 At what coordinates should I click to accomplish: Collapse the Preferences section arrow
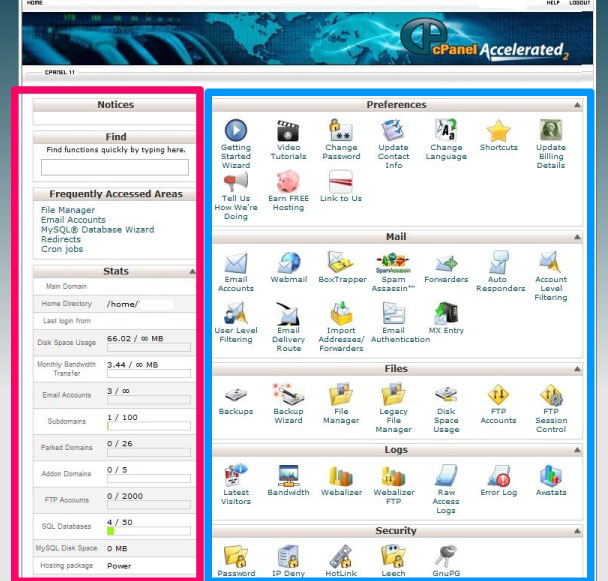[577, 105]
